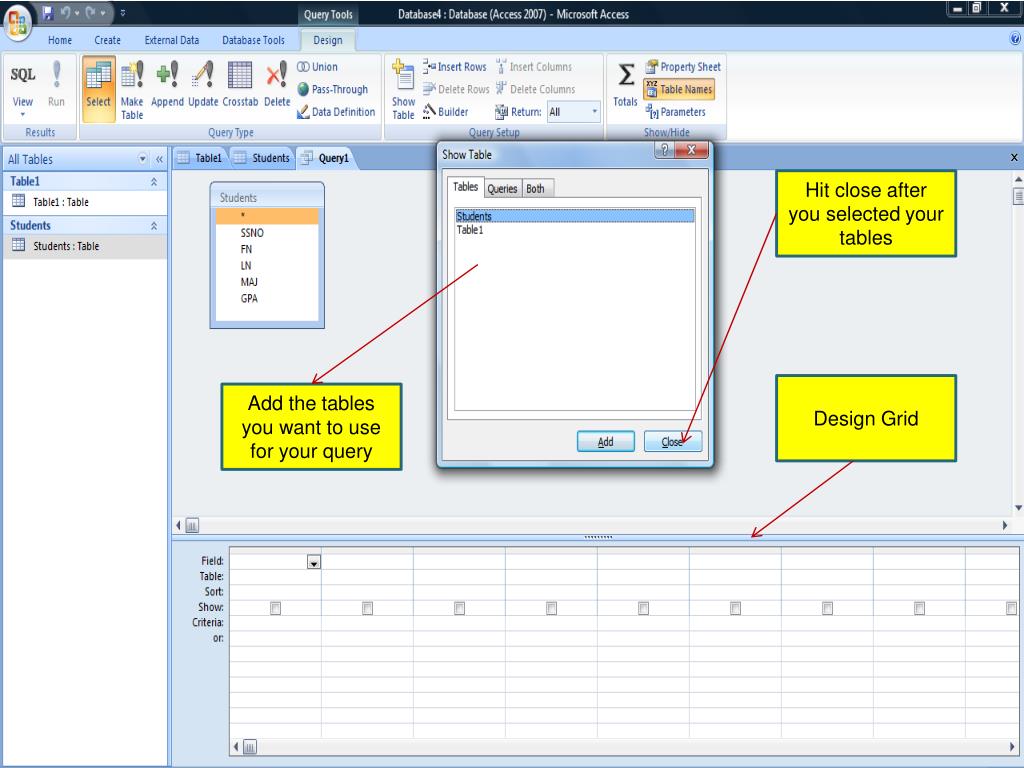Collapse the Students group in navigation pane
The image size is (1024, 768).
click(154, 225)
